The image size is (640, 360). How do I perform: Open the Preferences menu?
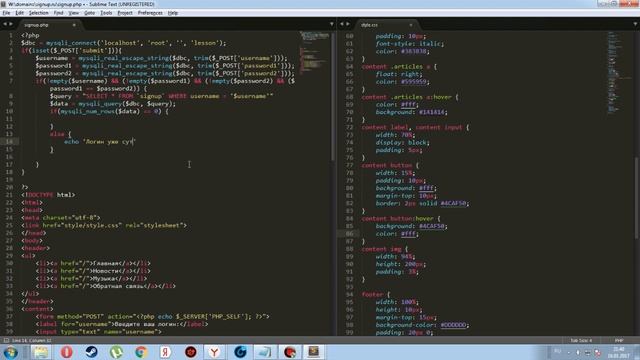pyautogui.click(x=150, y=13)
